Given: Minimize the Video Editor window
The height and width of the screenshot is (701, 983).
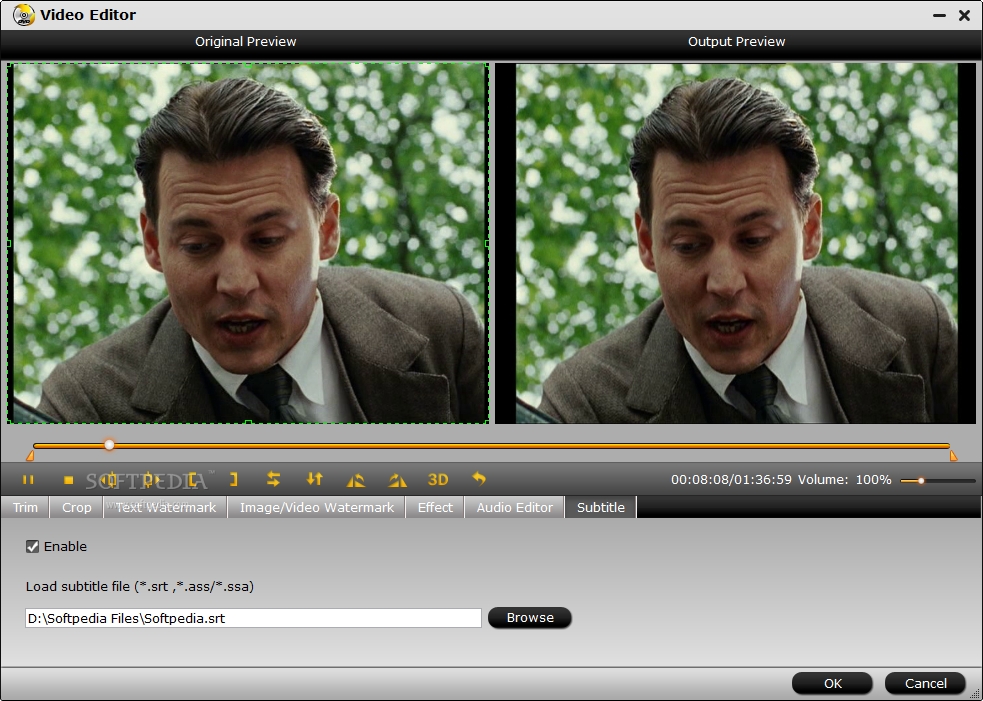Looking at the screenshot, I should tap(939, 15).
